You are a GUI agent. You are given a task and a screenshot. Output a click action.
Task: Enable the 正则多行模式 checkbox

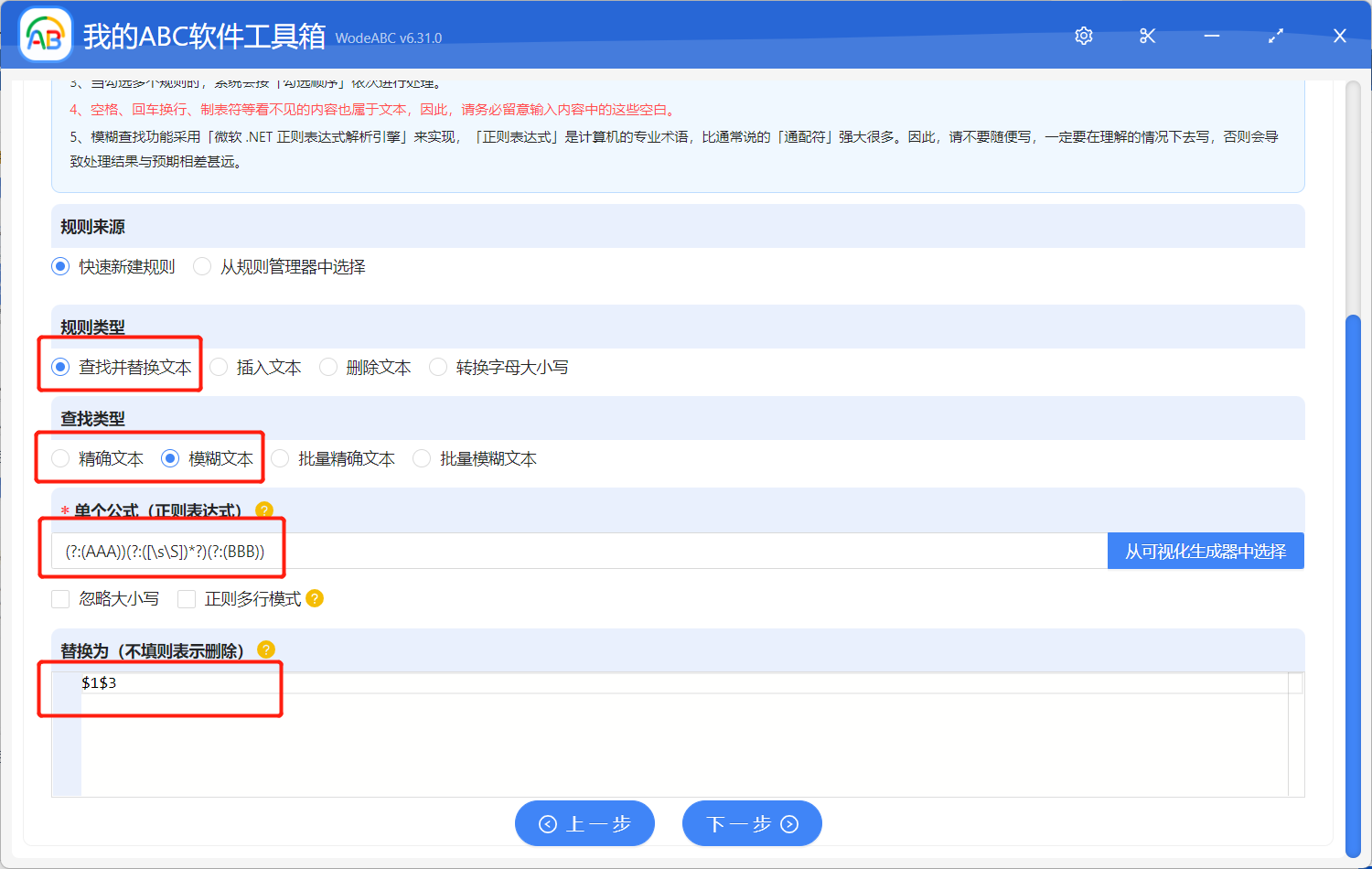tap(187, 599)
